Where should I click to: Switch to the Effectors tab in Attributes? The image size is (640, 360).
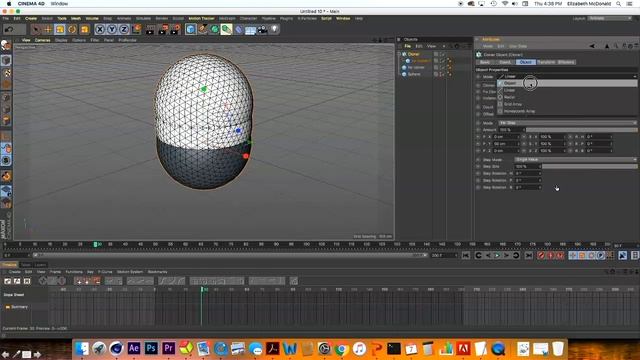(566, 62)
